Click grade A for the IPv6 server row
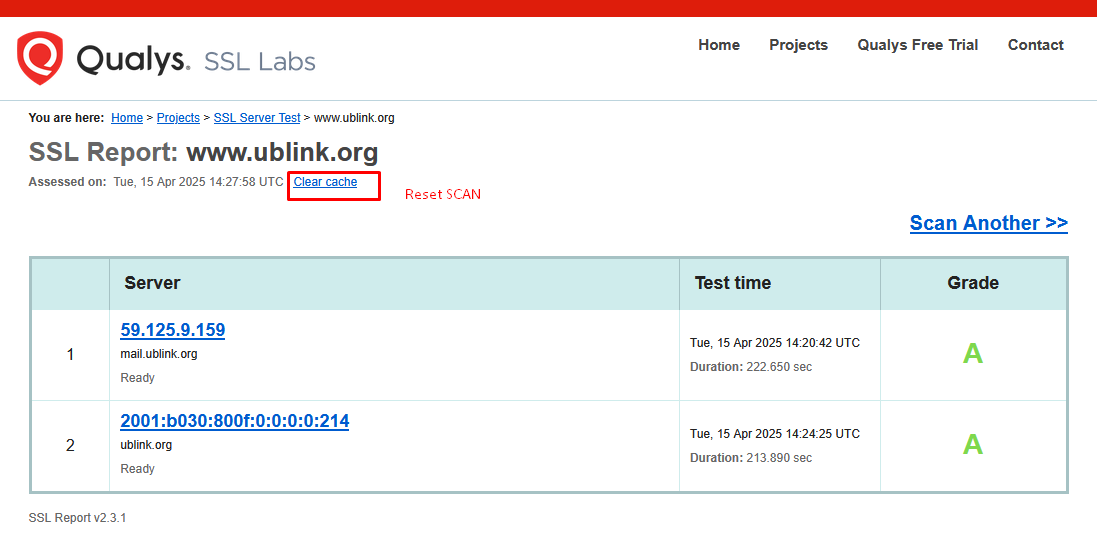1097x533 pixels. 972,444
